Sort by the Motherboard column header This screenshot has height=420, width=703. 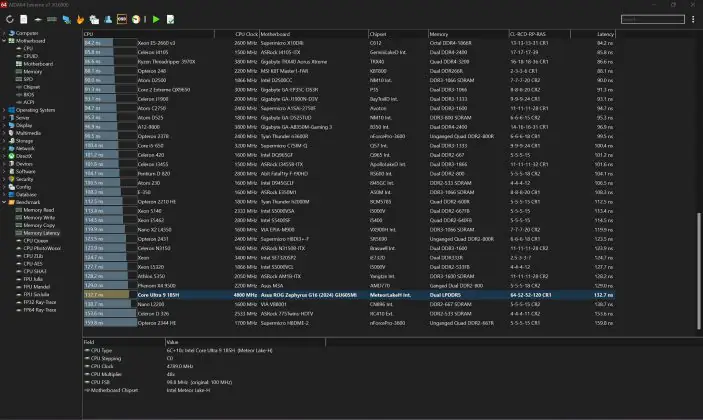(313, 34)
